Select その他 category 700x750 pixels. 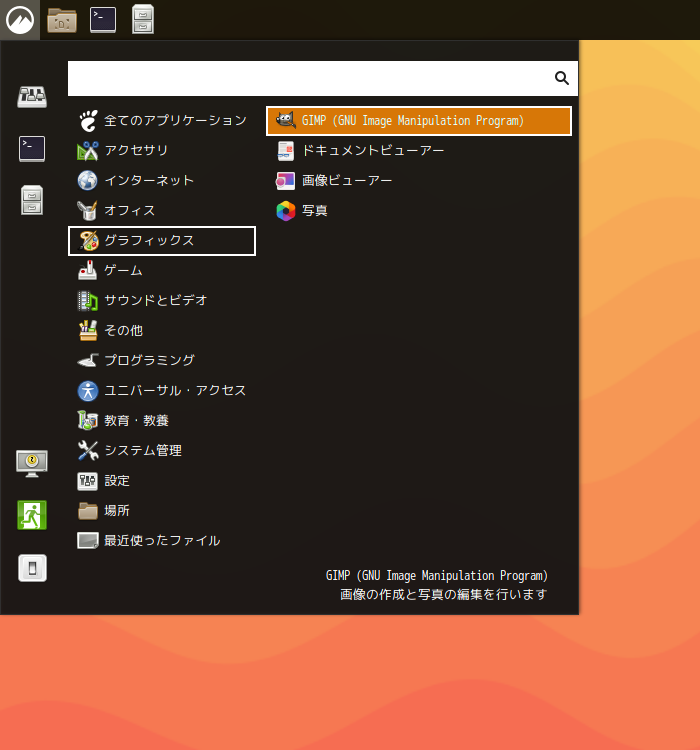162,331
